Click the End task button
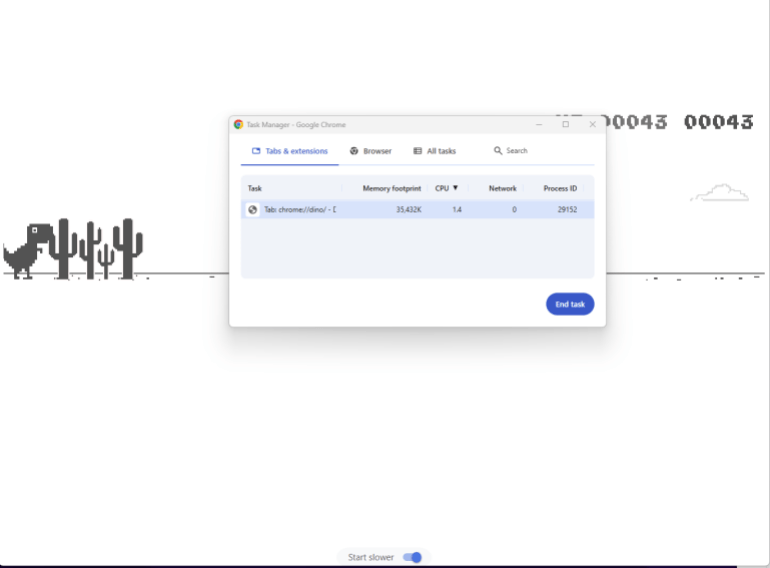 570,304
